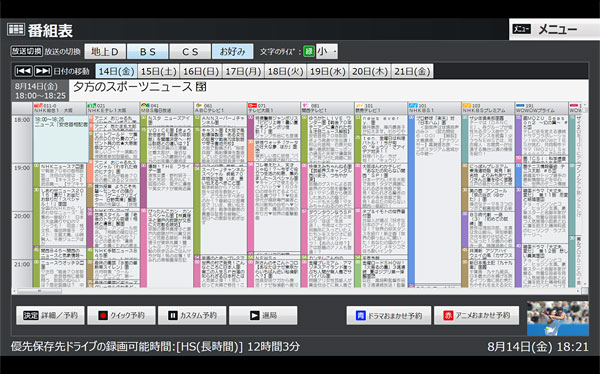Select the 15日(土) date tab
Viewport: 600px width, 374px height.
click(x=158, y=71)
